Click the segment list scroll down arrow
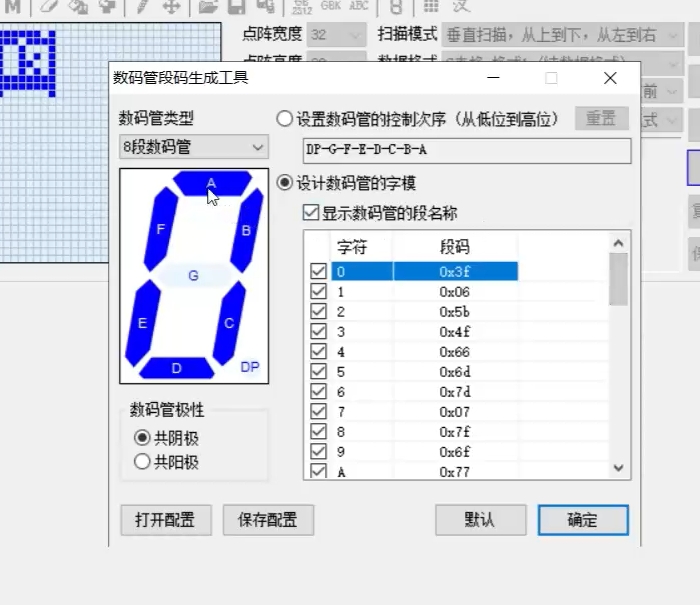 coord(618,468)
